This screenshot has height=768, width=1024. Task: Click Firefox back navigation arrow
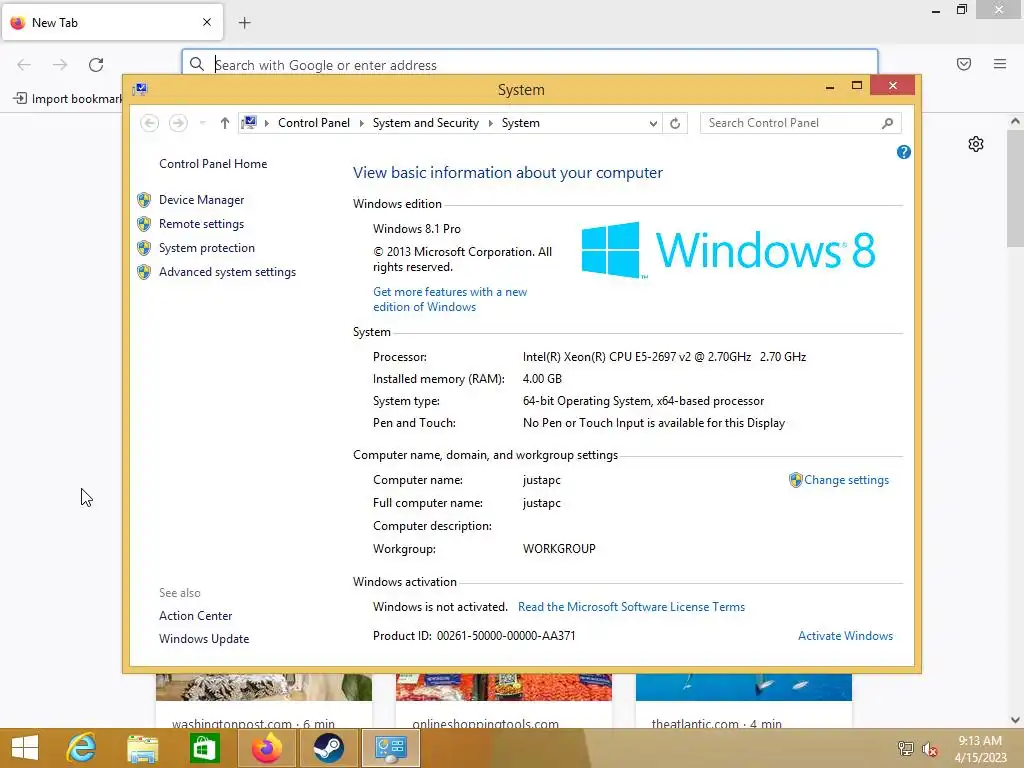point(24,65)
